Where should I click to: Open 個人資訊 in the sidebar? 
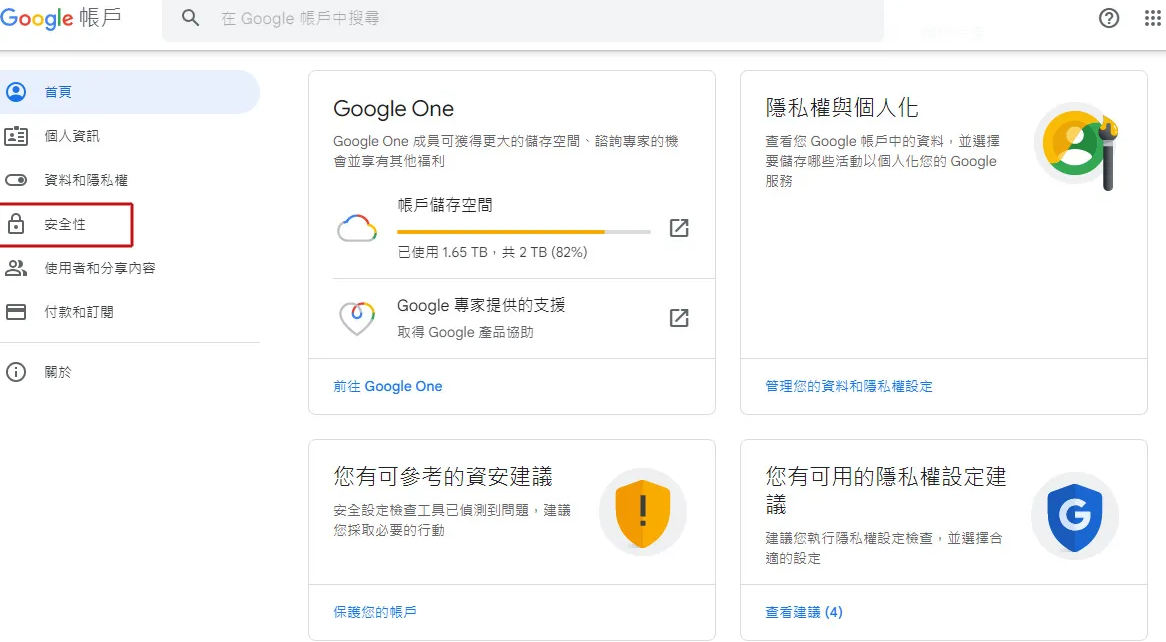click(x=72, y=136)
